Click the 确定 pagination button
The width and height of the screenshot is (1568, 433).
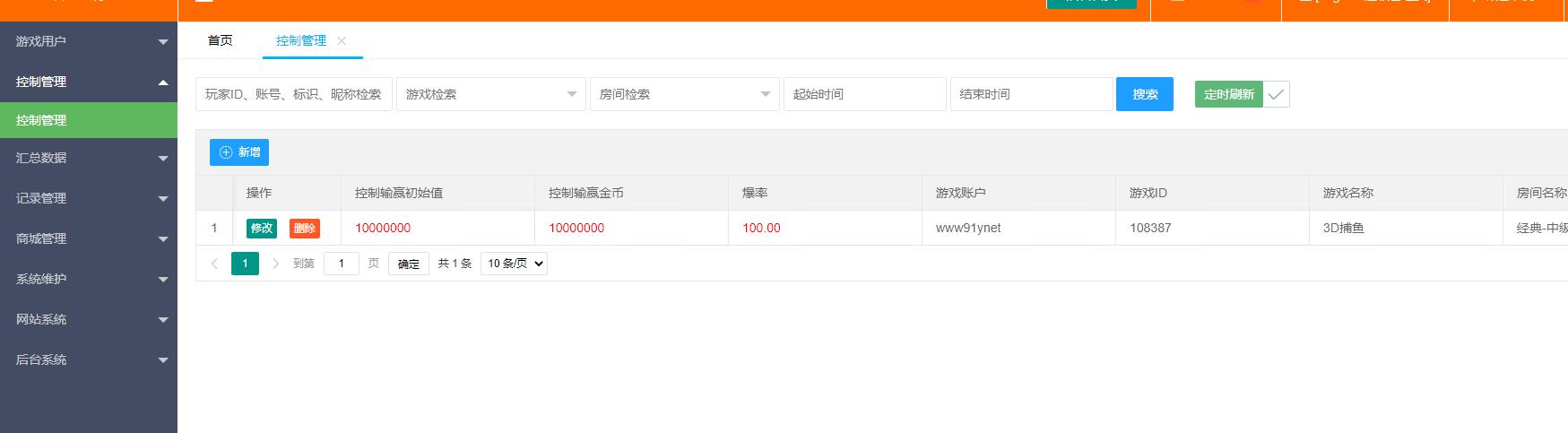click(x=409, y=264)
